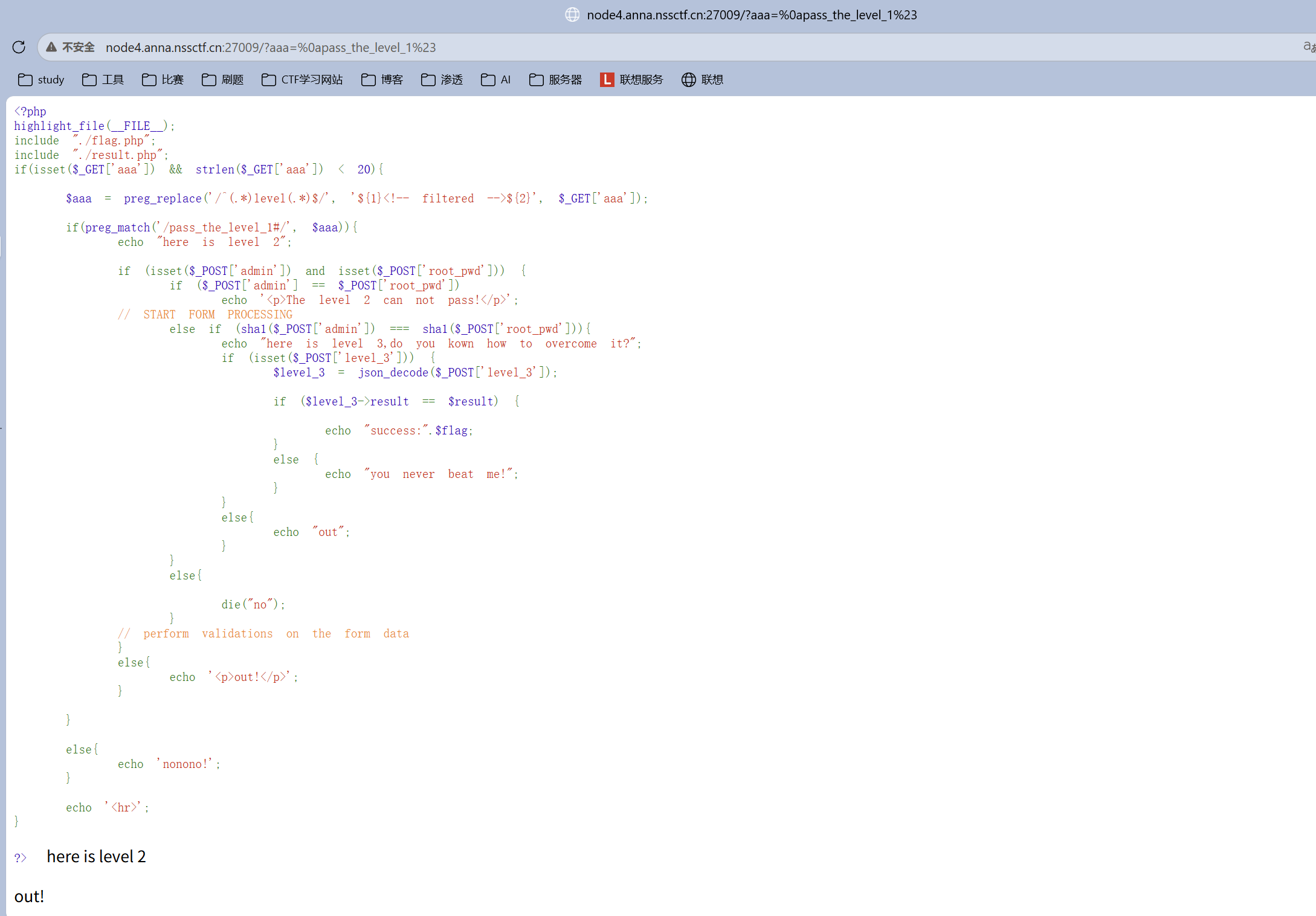Click the './flag.php' include line
This screenshot has width=1316, height=916.
pyautogui.click(x=85, y=140)
